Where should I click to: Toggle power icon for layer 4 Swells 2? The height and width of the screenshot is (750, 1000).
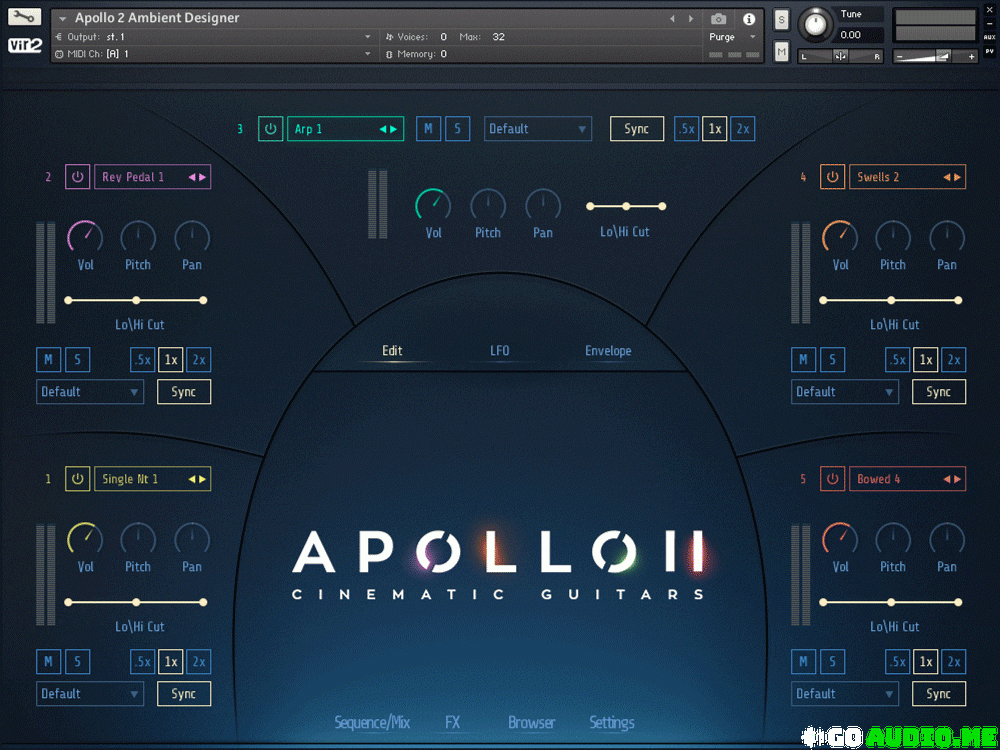833,177
